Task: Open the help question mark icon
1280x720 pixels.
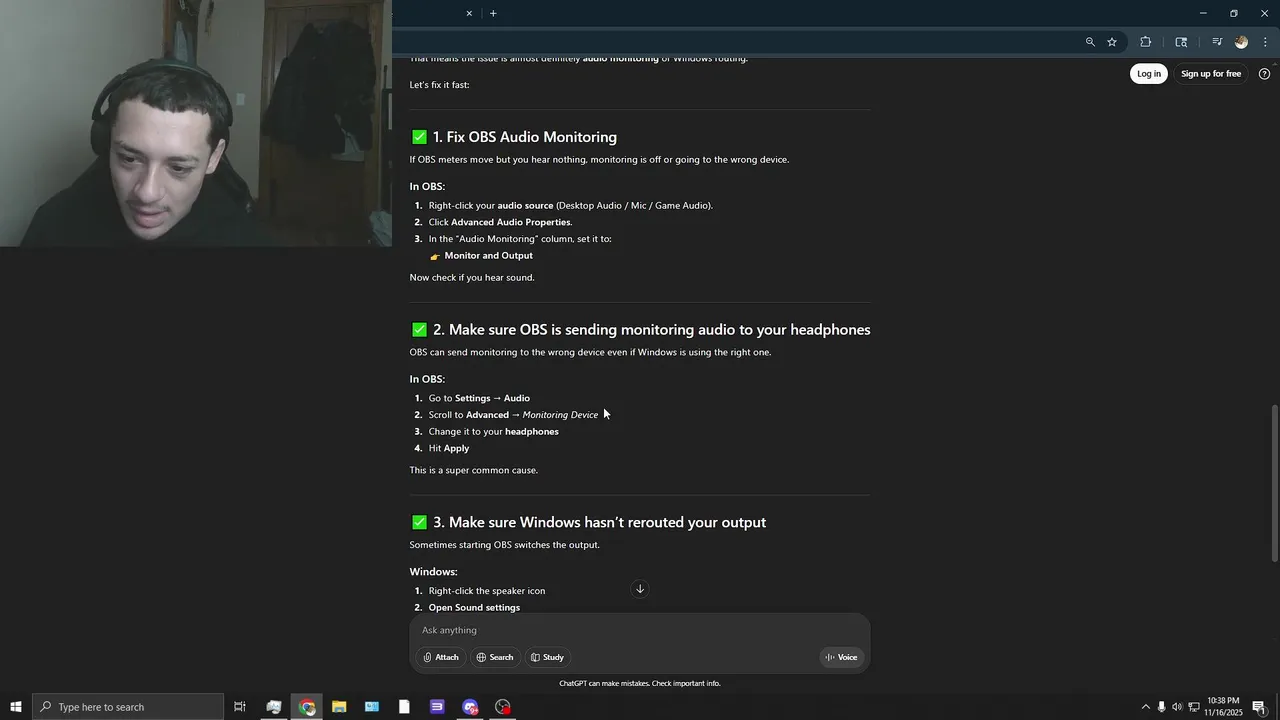Action: tap(1264, 74)
